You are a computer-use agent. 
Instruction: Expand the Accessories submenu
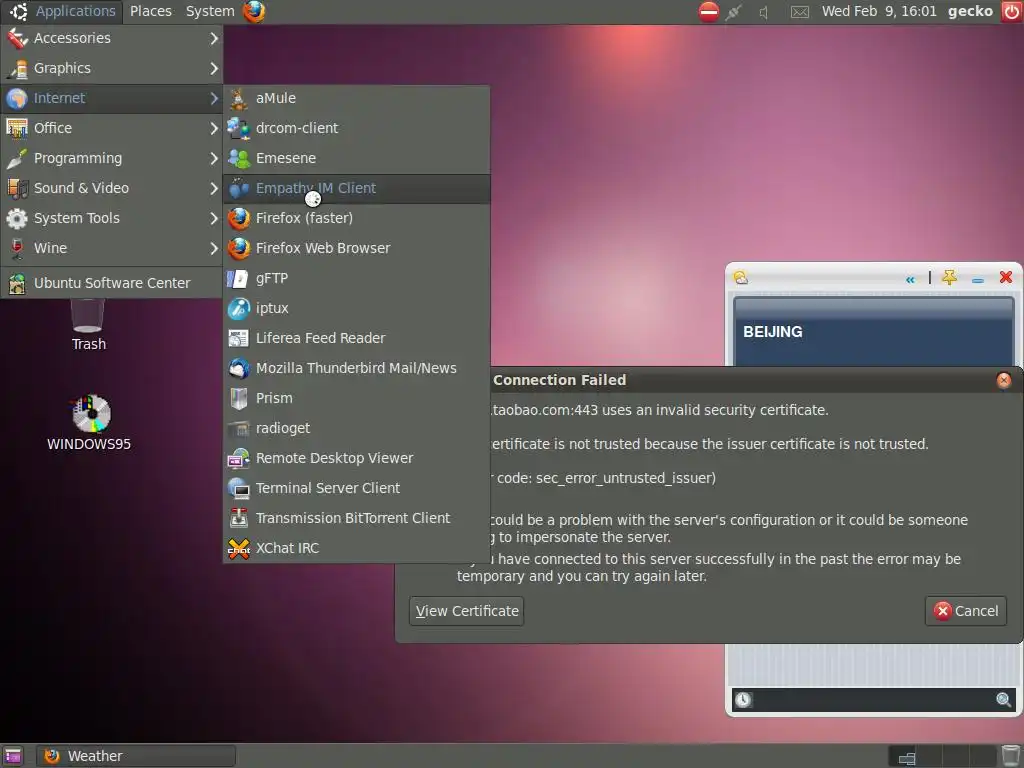112,38
